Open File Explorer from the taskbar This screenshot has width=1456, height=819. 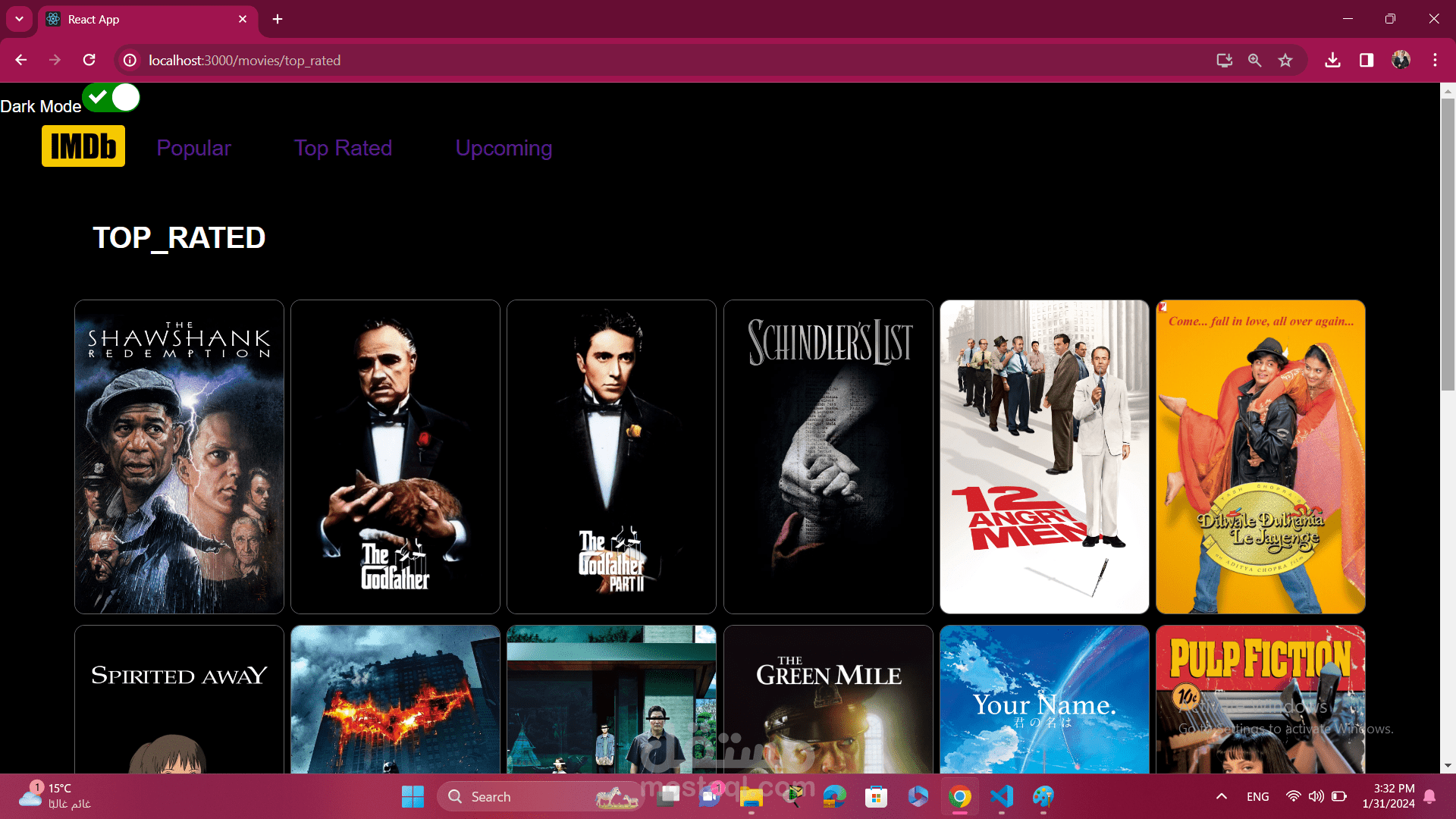(751, 797)
